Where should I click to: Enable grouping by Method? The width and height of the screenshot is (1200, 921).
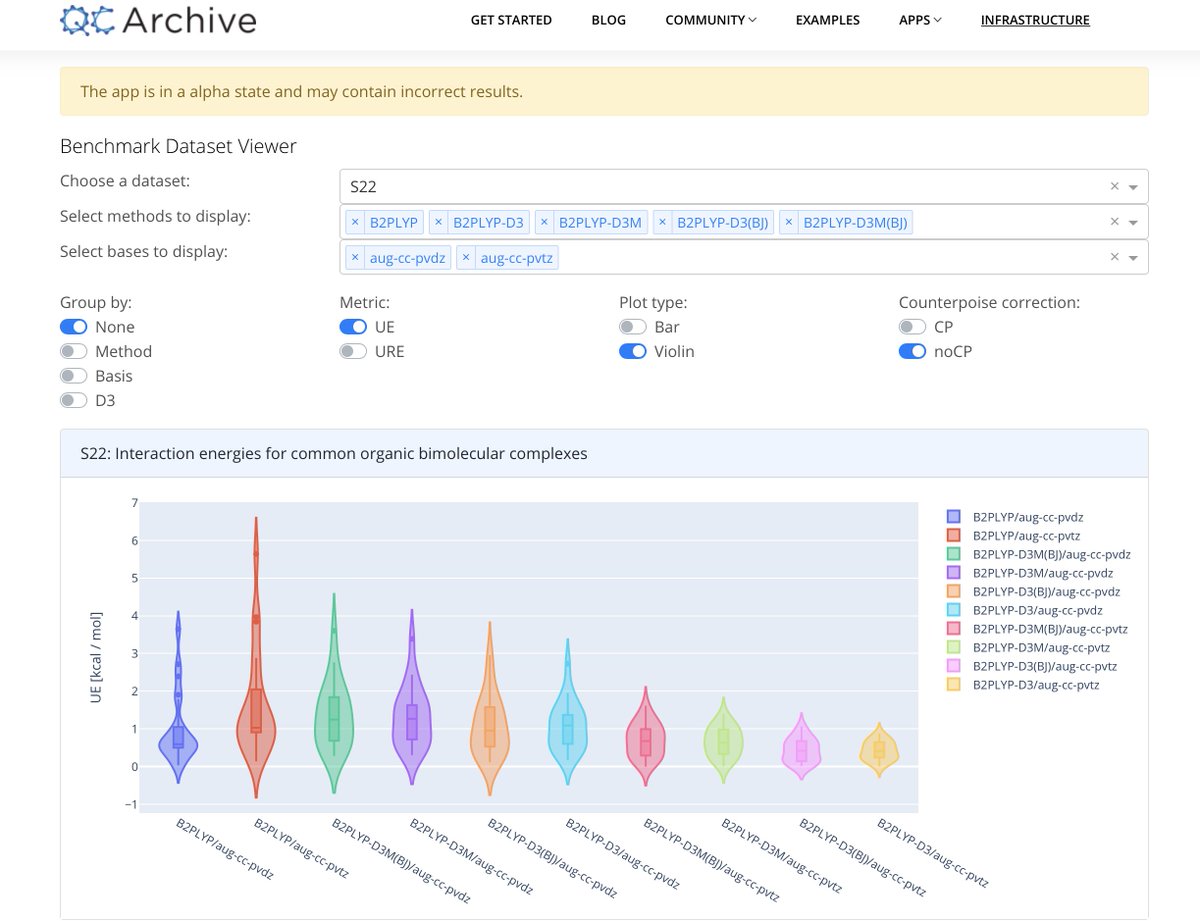coord(74,351)
